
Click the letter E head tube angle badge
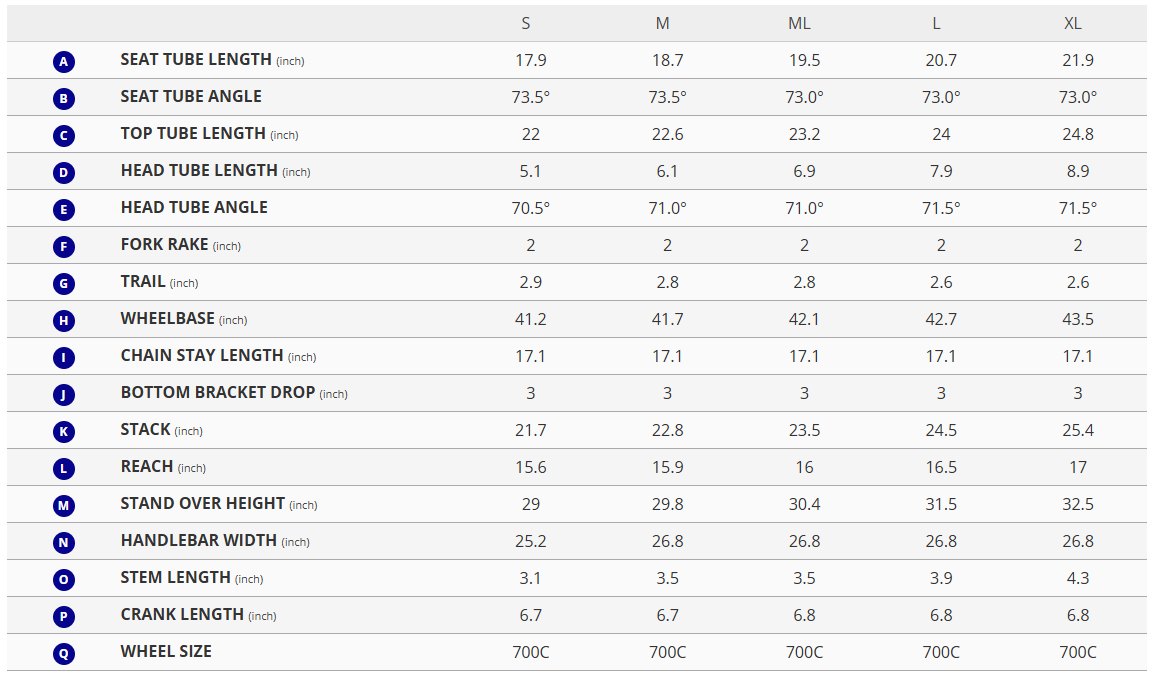(64, 210)
